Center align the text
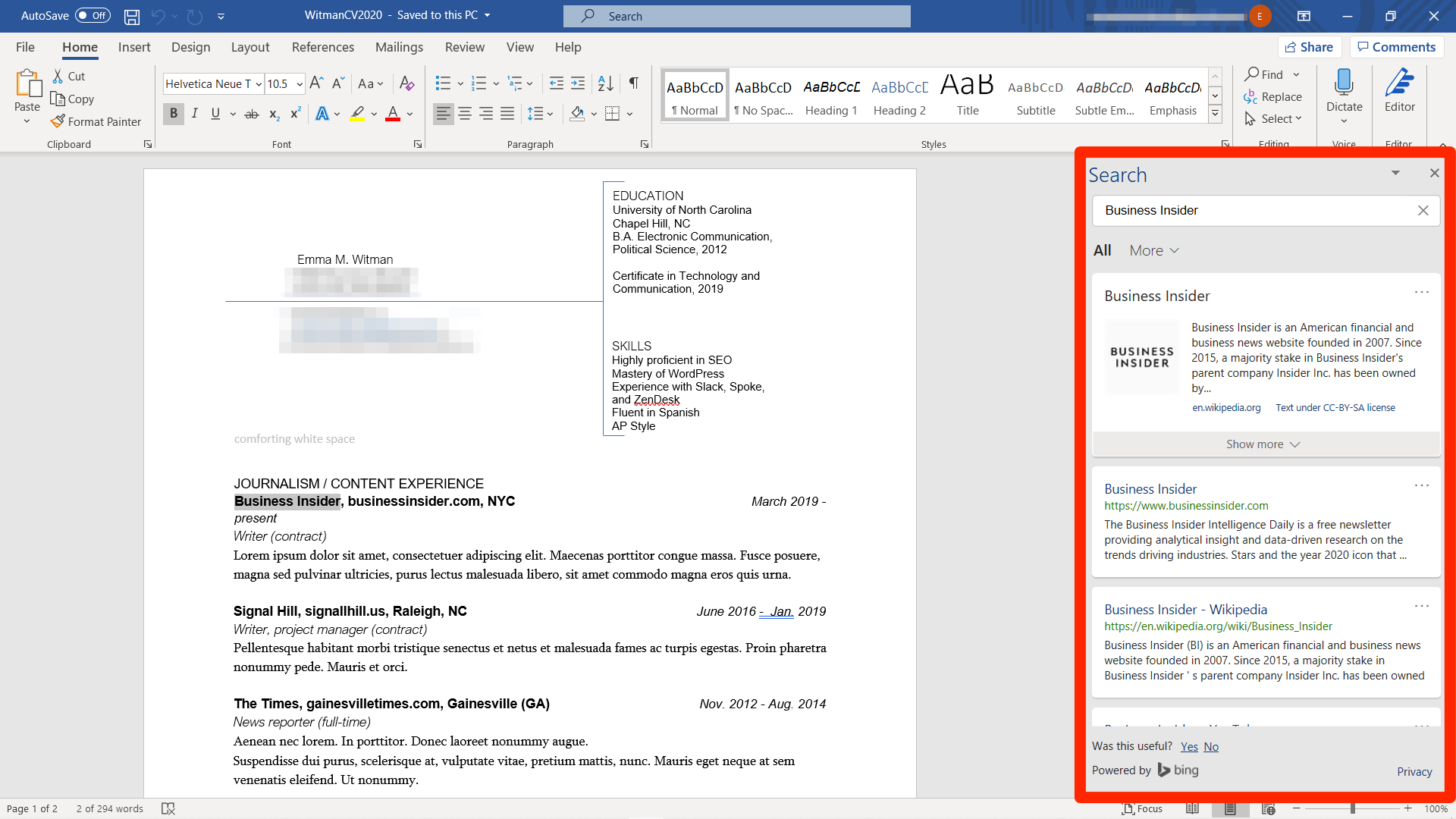The height and width of the screenshot is (819, 1456). tap(465, 114)
